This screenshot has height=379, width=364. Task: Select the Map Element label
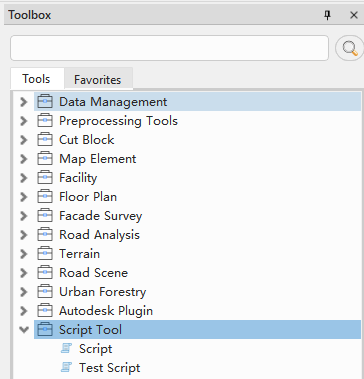tap(98, 159)
